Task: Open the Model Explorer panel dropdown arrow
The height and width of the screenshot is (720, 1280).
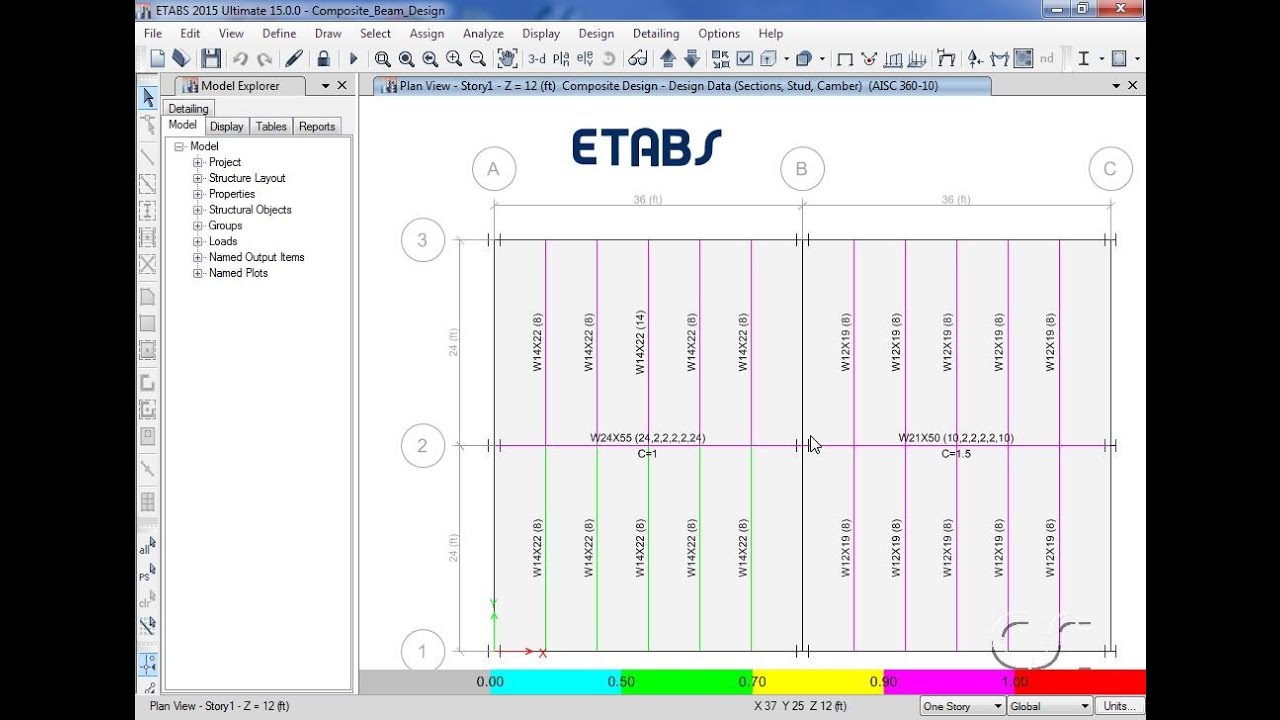Action: (x=325, y=86)
